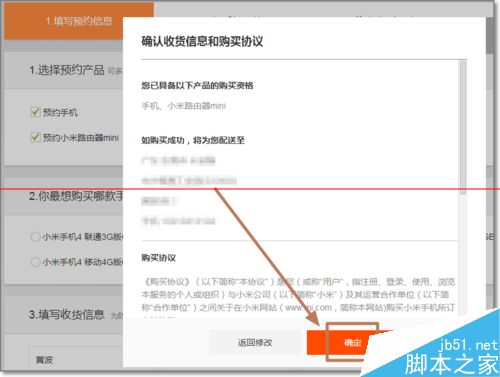Click the page scrollbar at right edge
The image size is (500, 377).
[x=490, y=36]
